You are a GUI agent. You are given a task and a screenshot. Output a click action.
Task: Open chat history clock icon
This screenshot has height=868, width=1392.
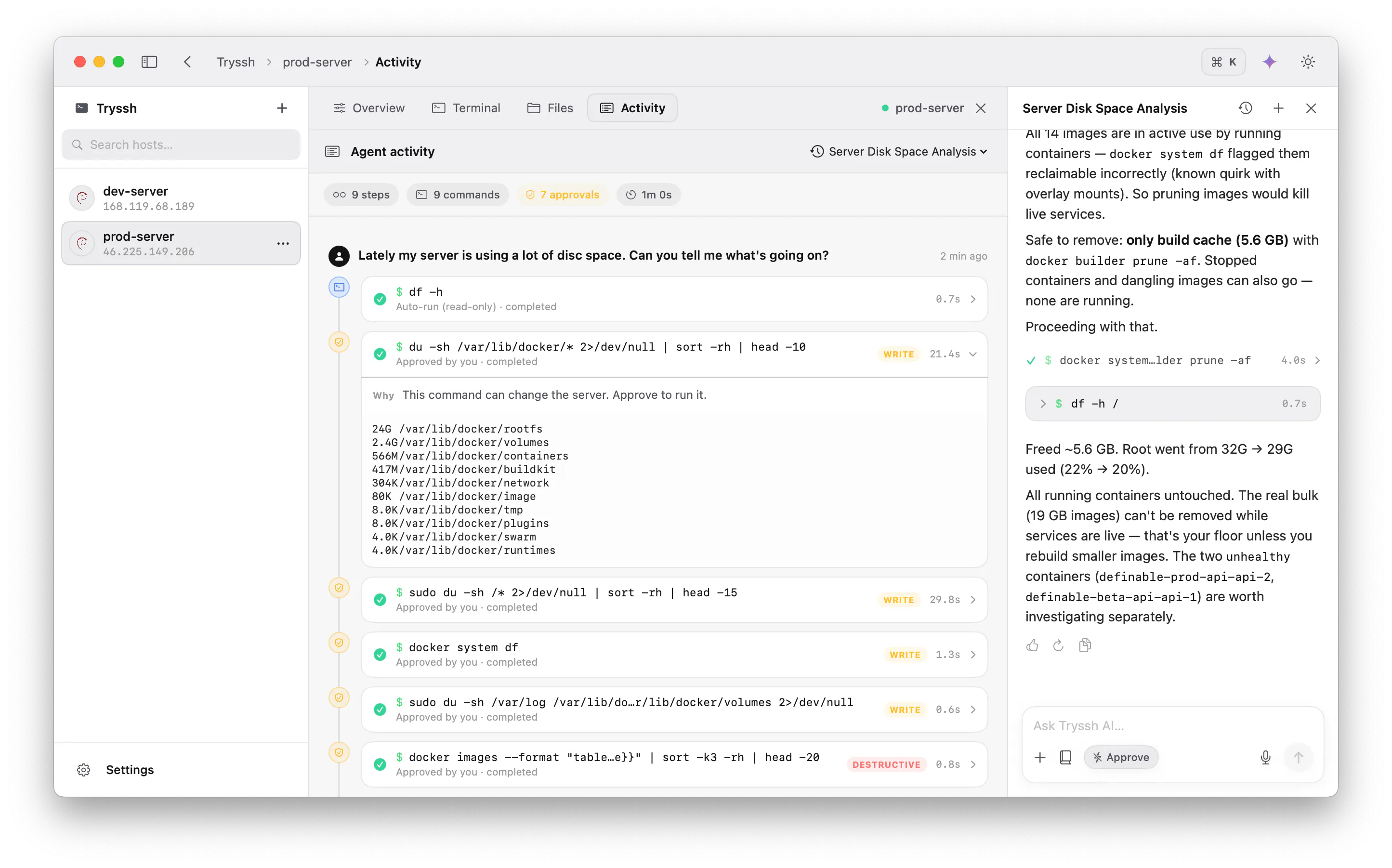pos(1245,108)
